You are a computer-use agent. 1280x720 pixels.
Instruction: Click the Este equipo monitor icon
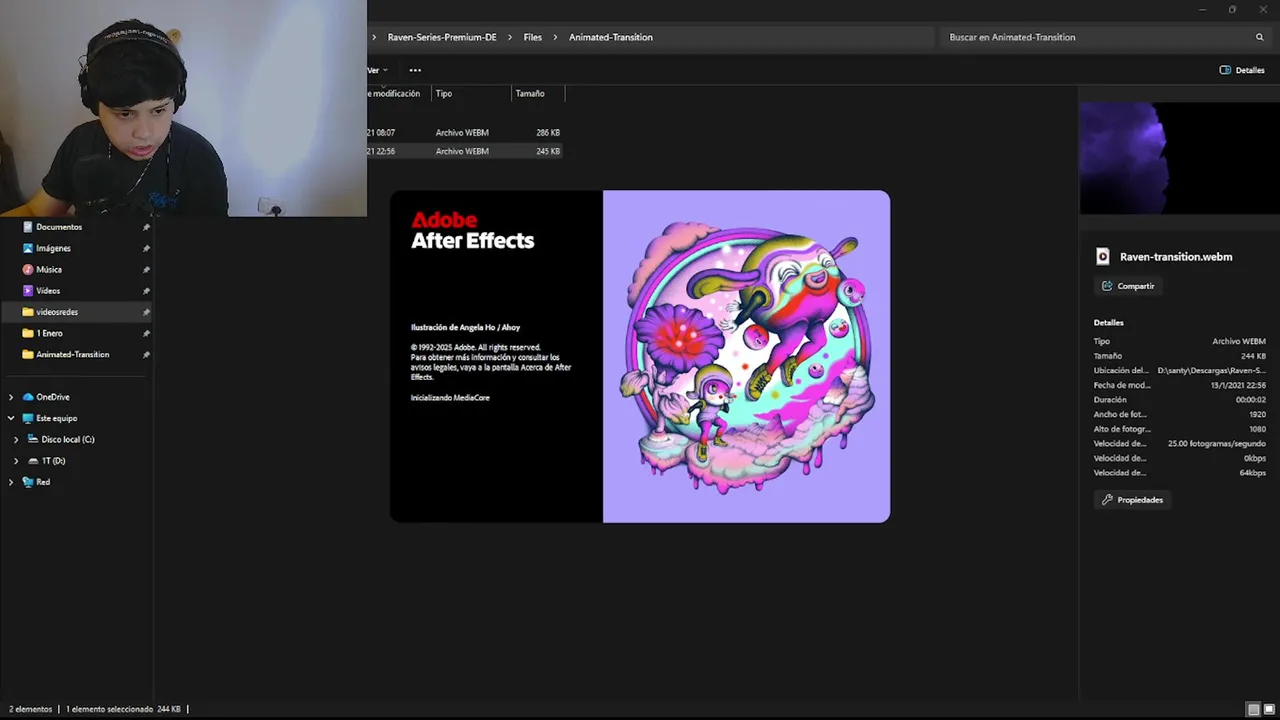coord(28,418)
